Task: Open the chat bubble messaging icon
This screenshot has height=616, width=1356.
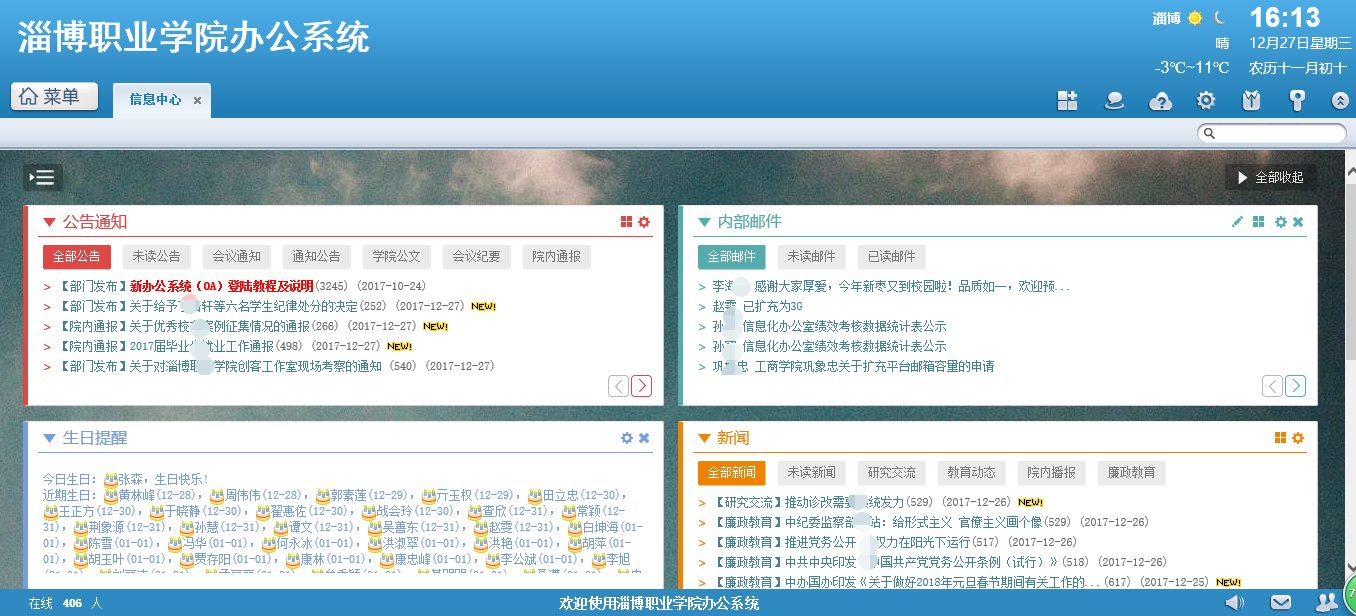Action: point(1114,100)
